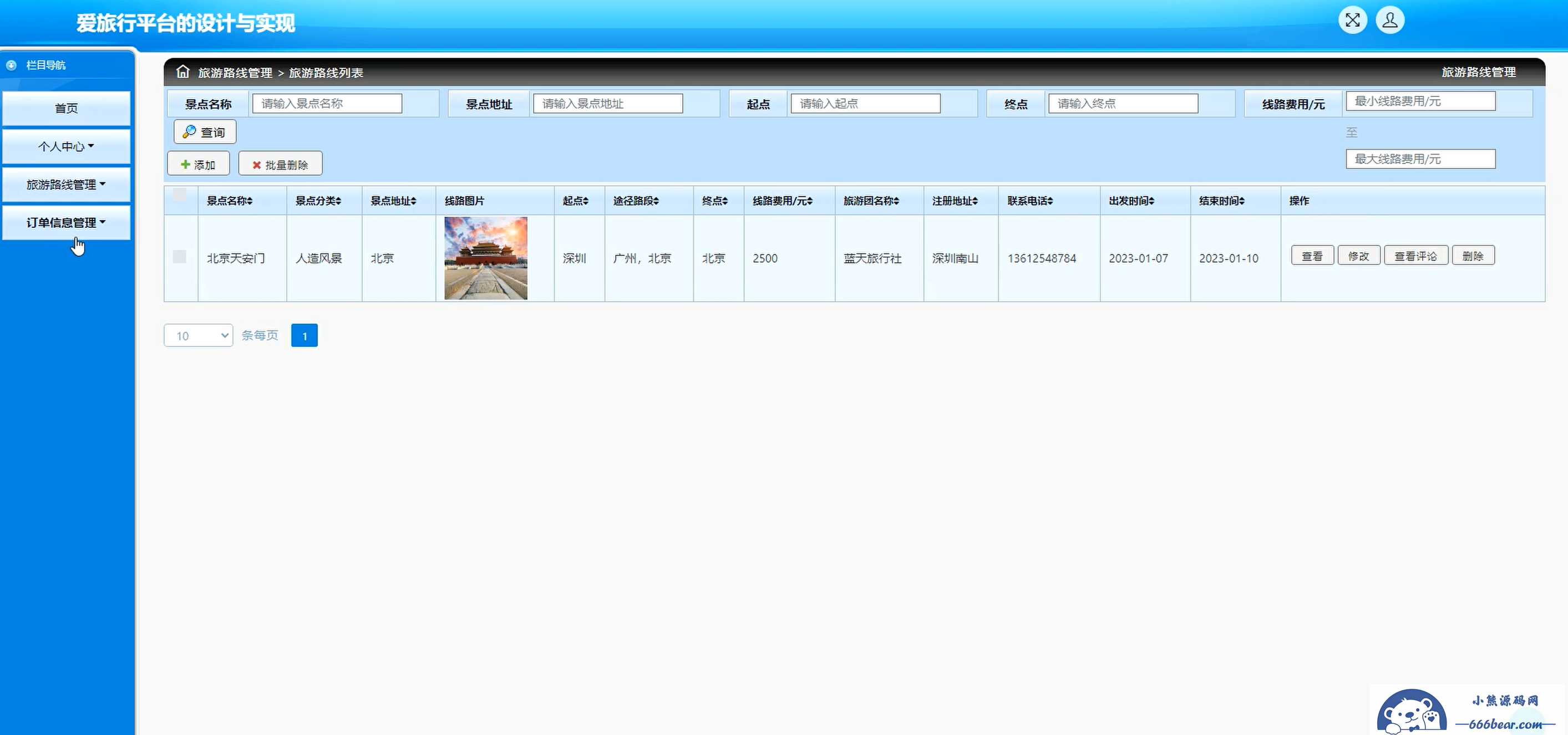Expand the 订单信息管理 menu
The height and width of the screenshot is (735, 1568).
pyautogui.click(x=67, y=223)
